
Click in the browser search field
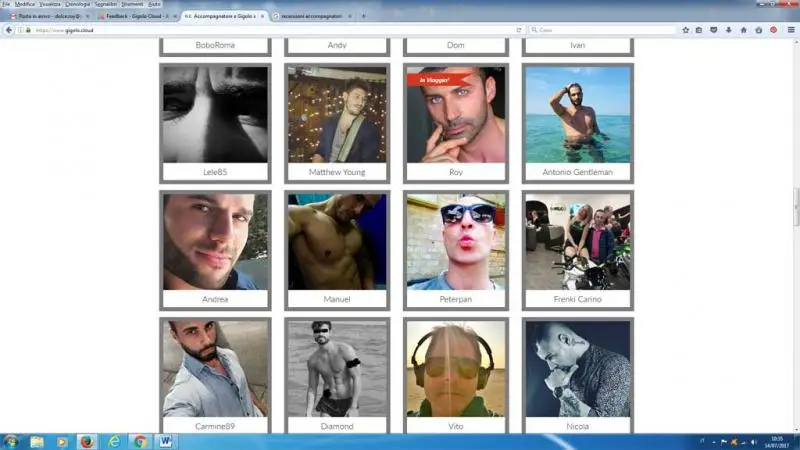pyautogui.click(x=600, y=30)
